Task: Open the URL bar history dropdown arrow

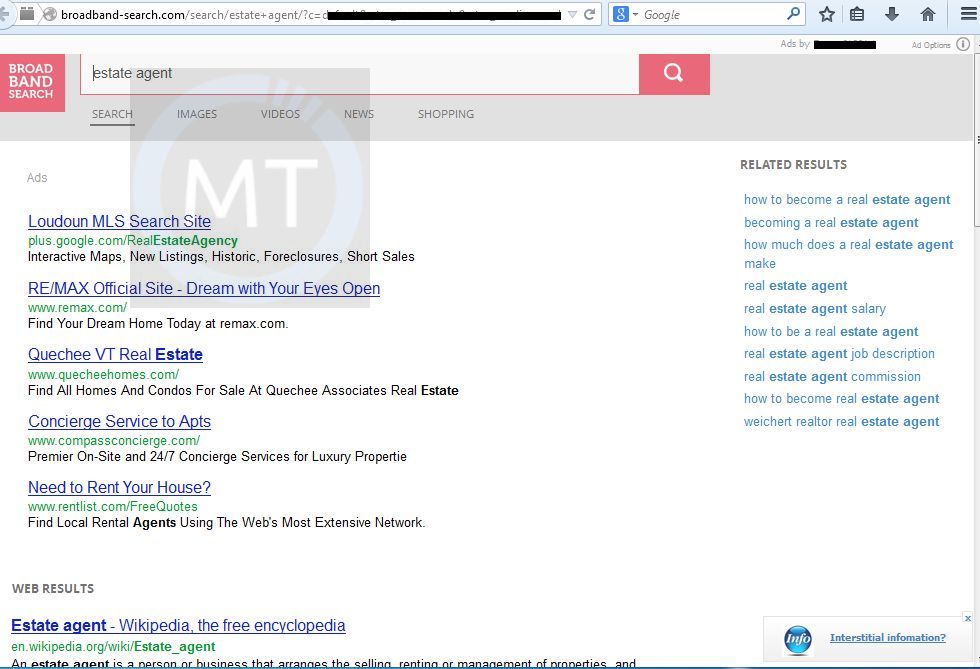Action: click(572, 14)
